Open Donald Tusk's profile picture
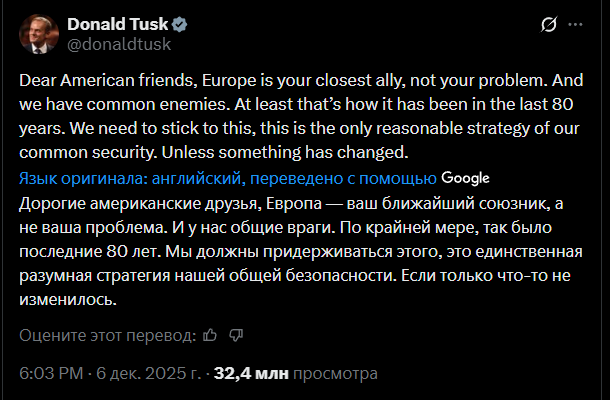Viewport: 610px width, 400px height. coord(38,34)
